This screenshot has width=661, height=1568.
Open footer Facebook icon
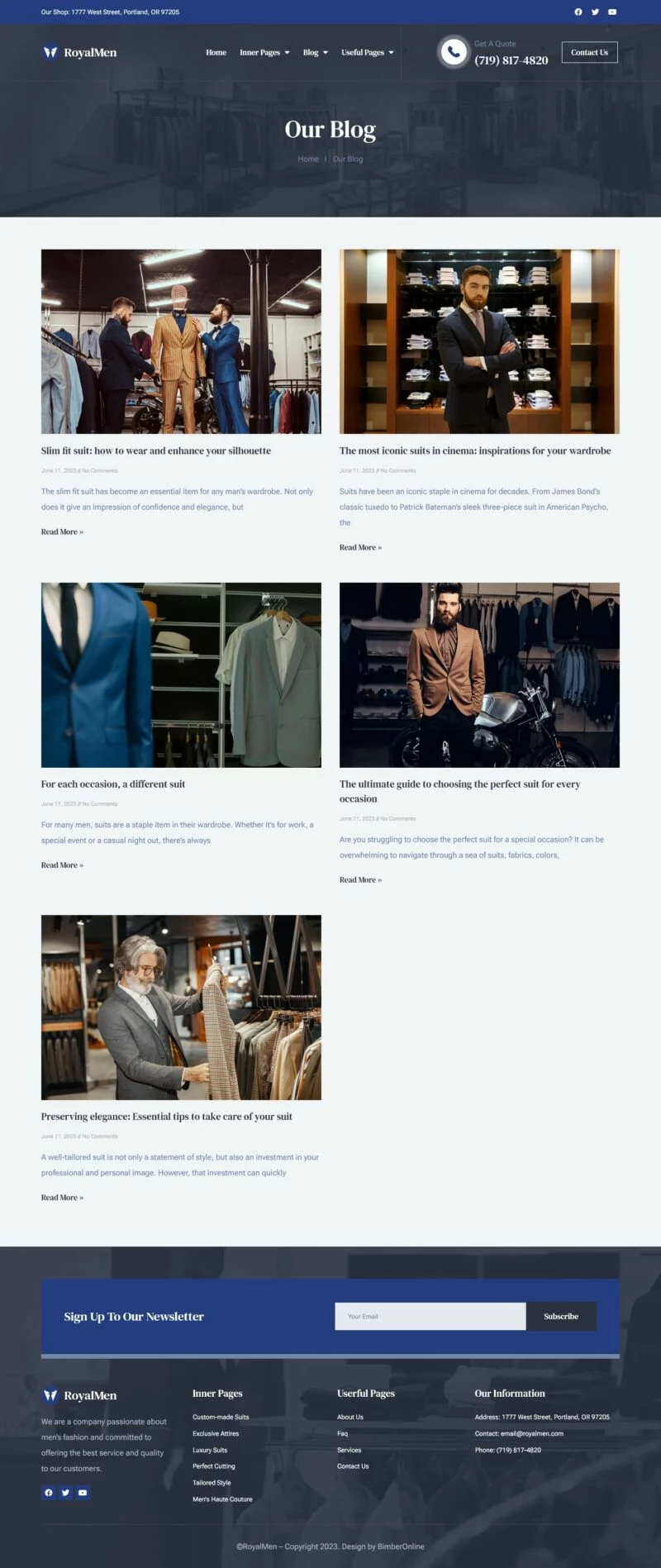click(49, 1492)
